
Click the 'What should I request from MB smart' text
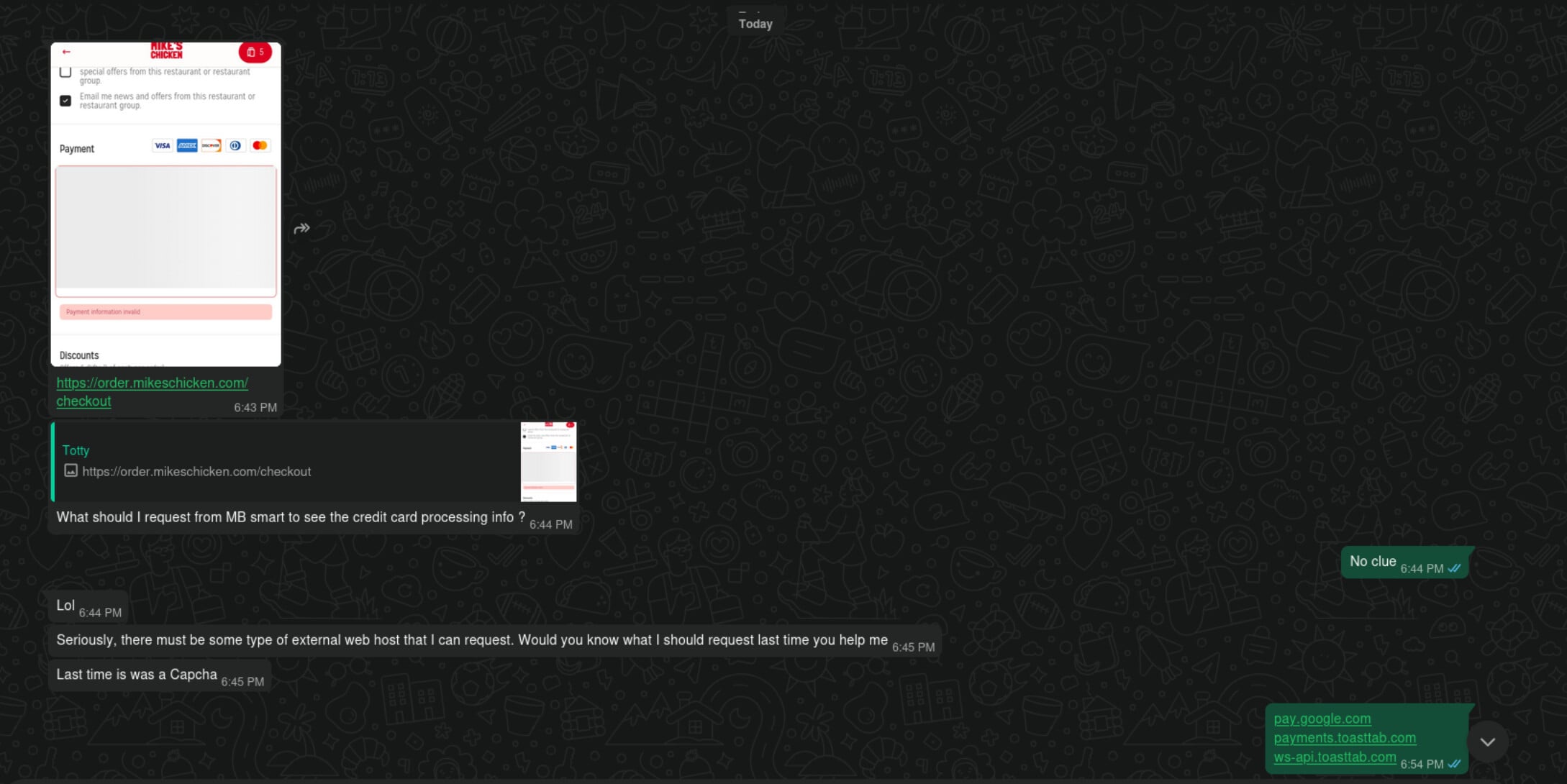coord(291,517)
